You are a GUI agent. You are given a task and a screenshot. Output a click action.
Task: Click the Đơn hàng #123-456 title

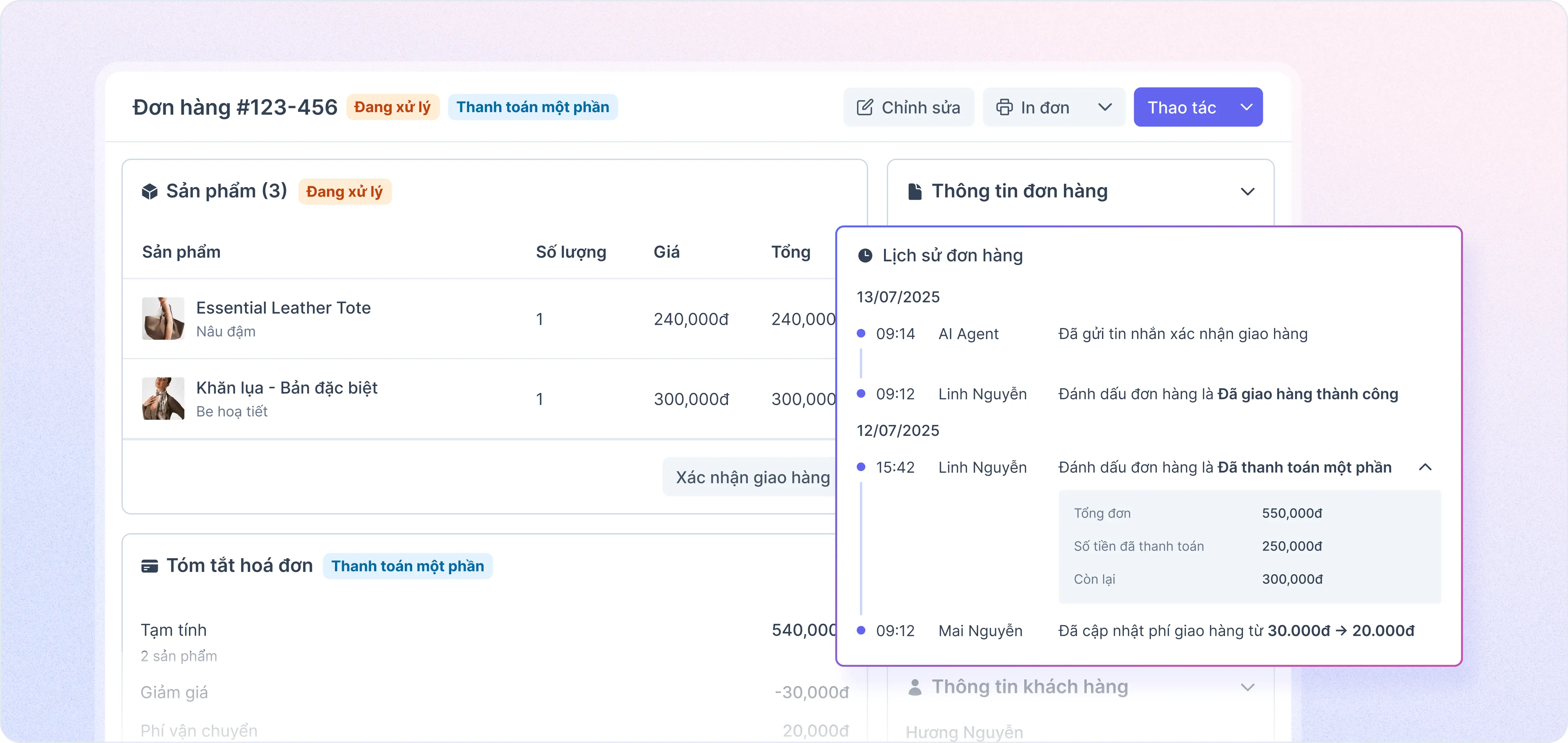[235, 107]
